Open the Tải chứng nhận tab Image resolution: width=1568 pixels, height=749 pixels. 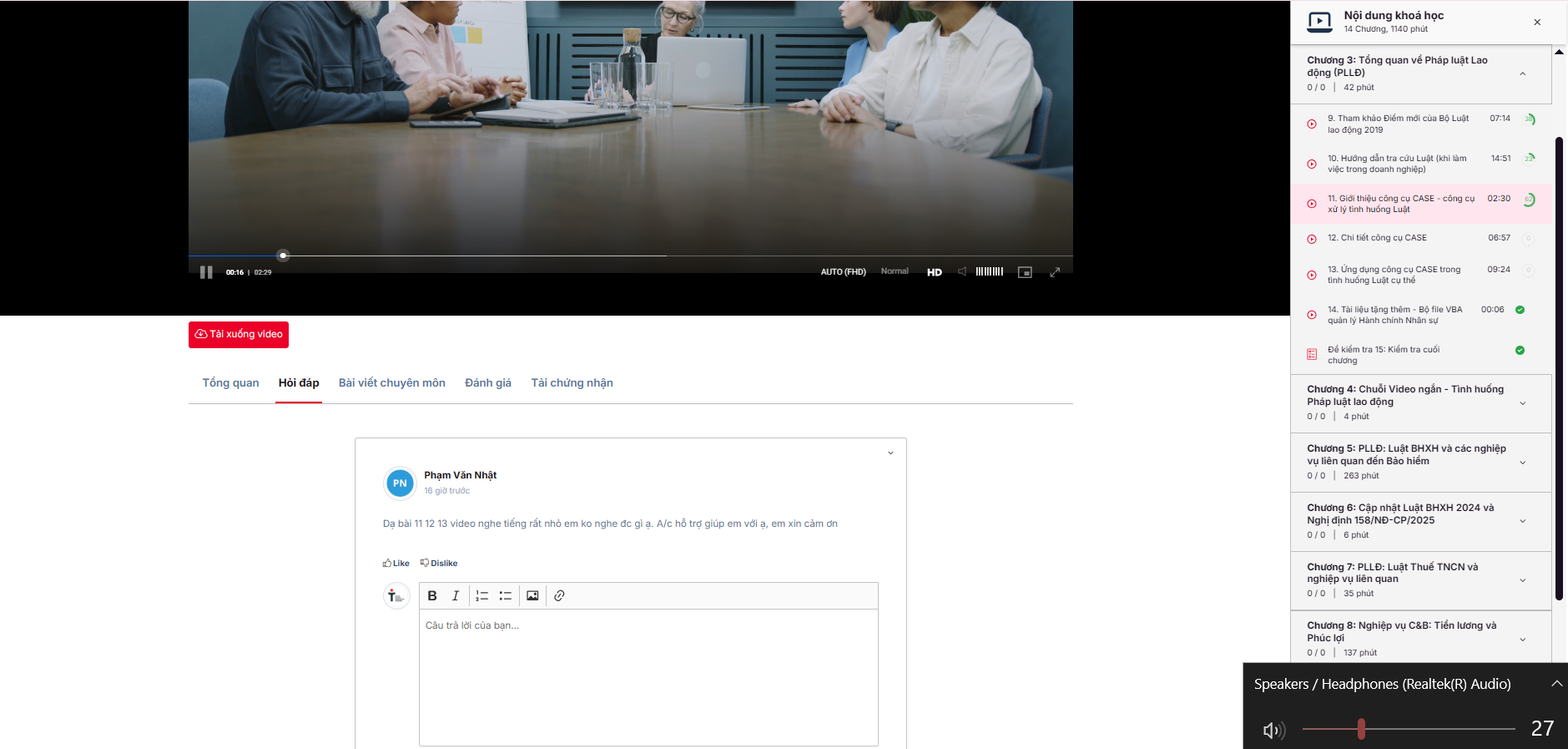click(572, 383)
